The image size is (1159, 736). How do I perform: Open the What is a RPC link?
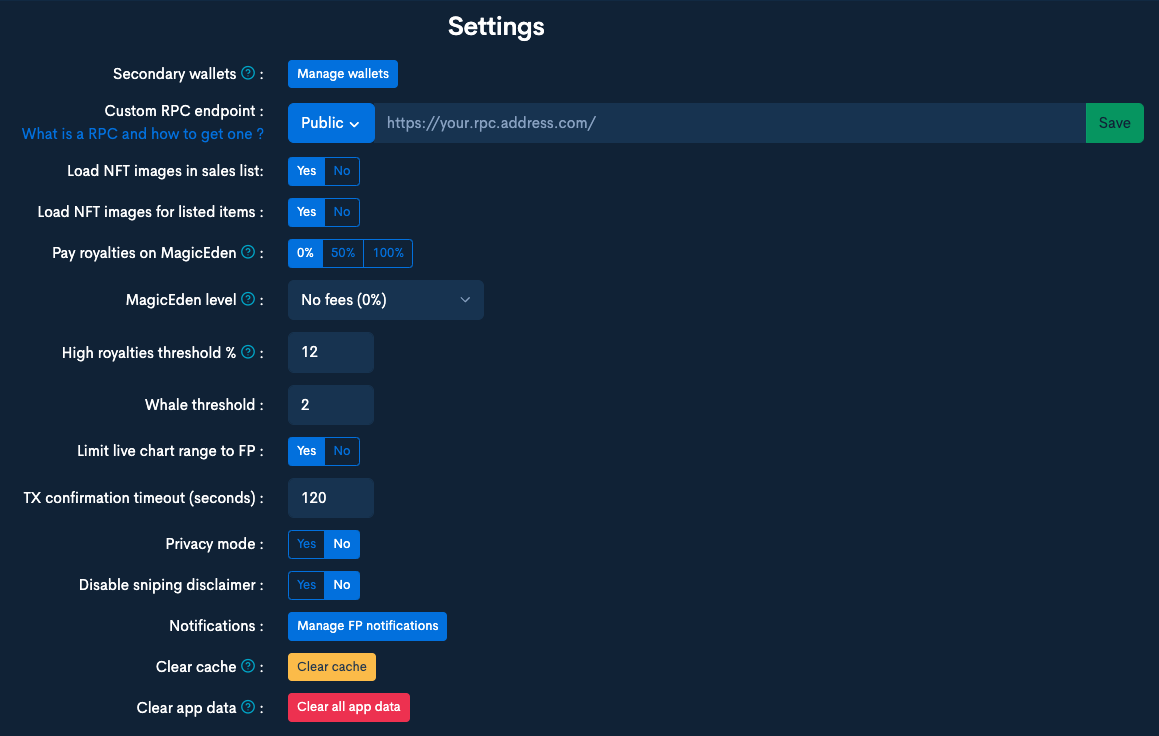[x=143, y=134]
